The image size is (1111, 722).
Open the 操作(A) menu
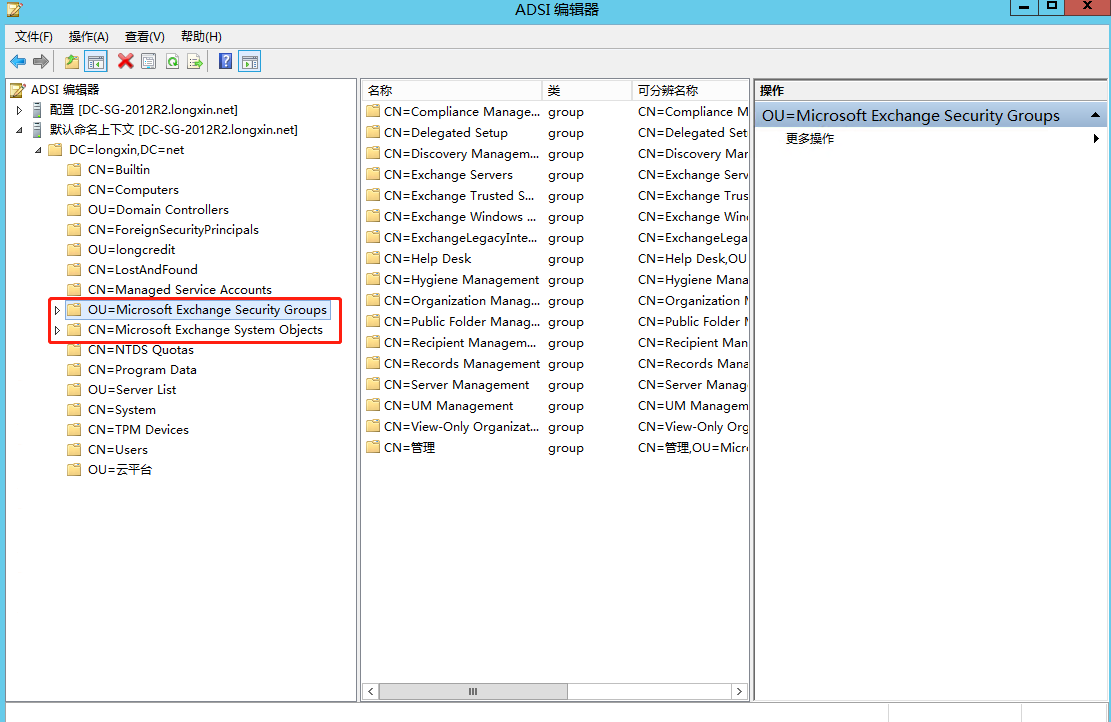point(88,36)
